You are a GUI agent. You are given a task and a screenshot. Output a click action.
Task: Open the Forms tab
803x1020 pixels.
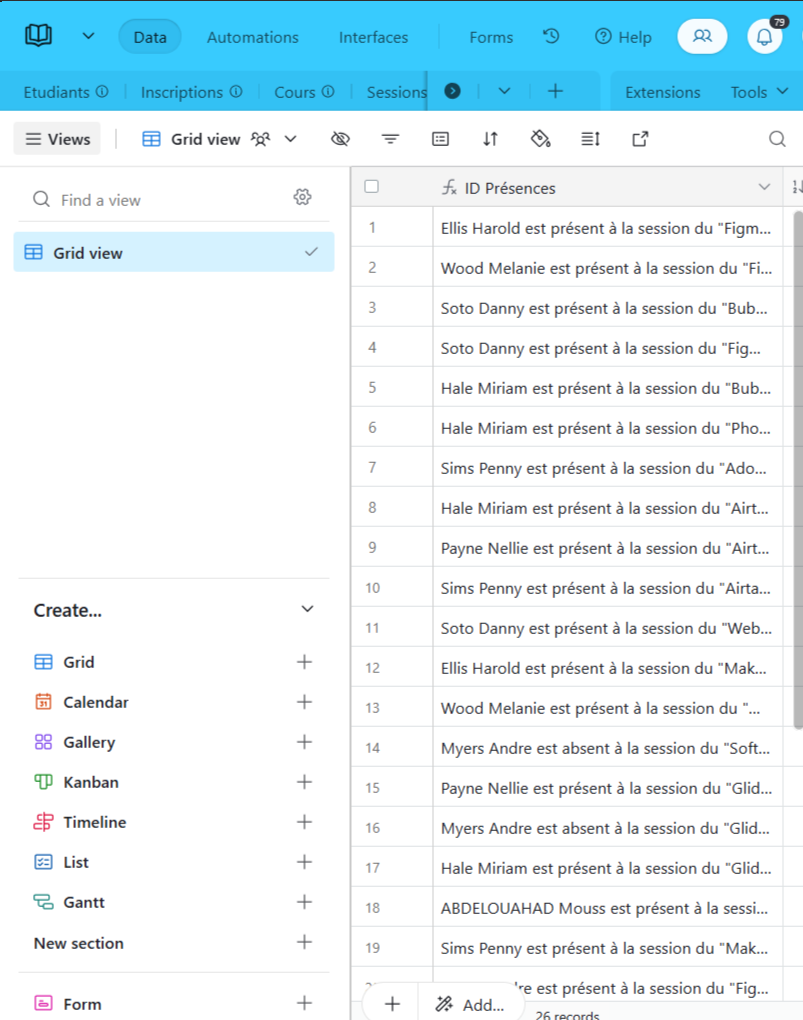pyautogui.click(x=491, y=37)
